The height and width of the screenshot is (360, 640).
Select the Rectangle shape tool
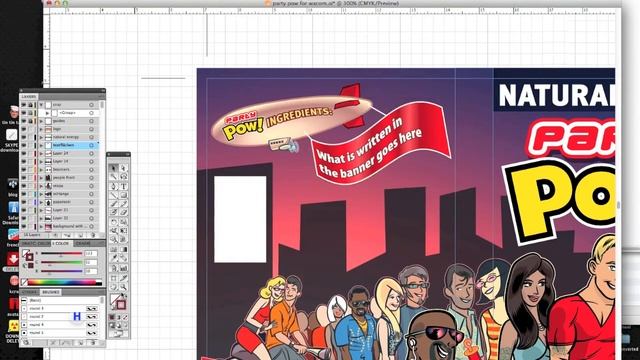coord(123,195)
